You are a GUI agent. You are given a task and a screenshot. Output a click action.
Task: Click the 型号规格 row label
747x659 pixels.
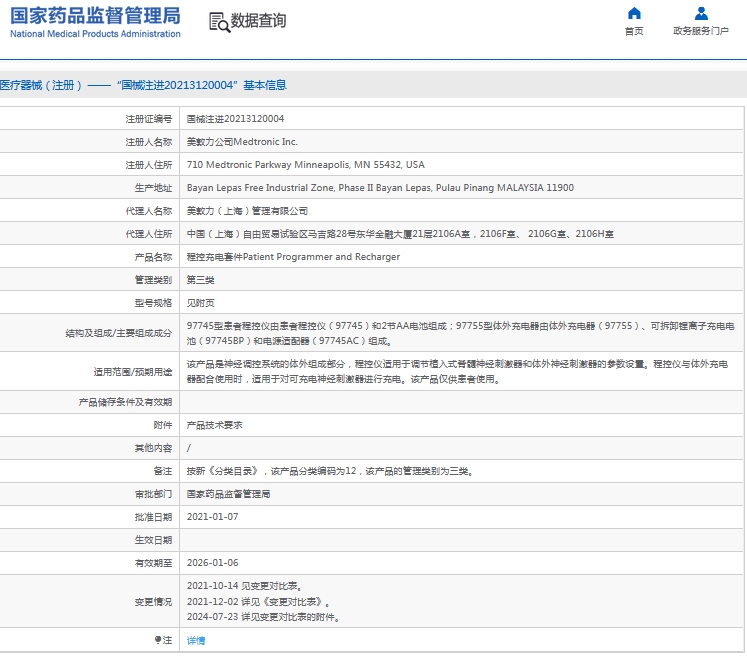[x=153, y=303]
